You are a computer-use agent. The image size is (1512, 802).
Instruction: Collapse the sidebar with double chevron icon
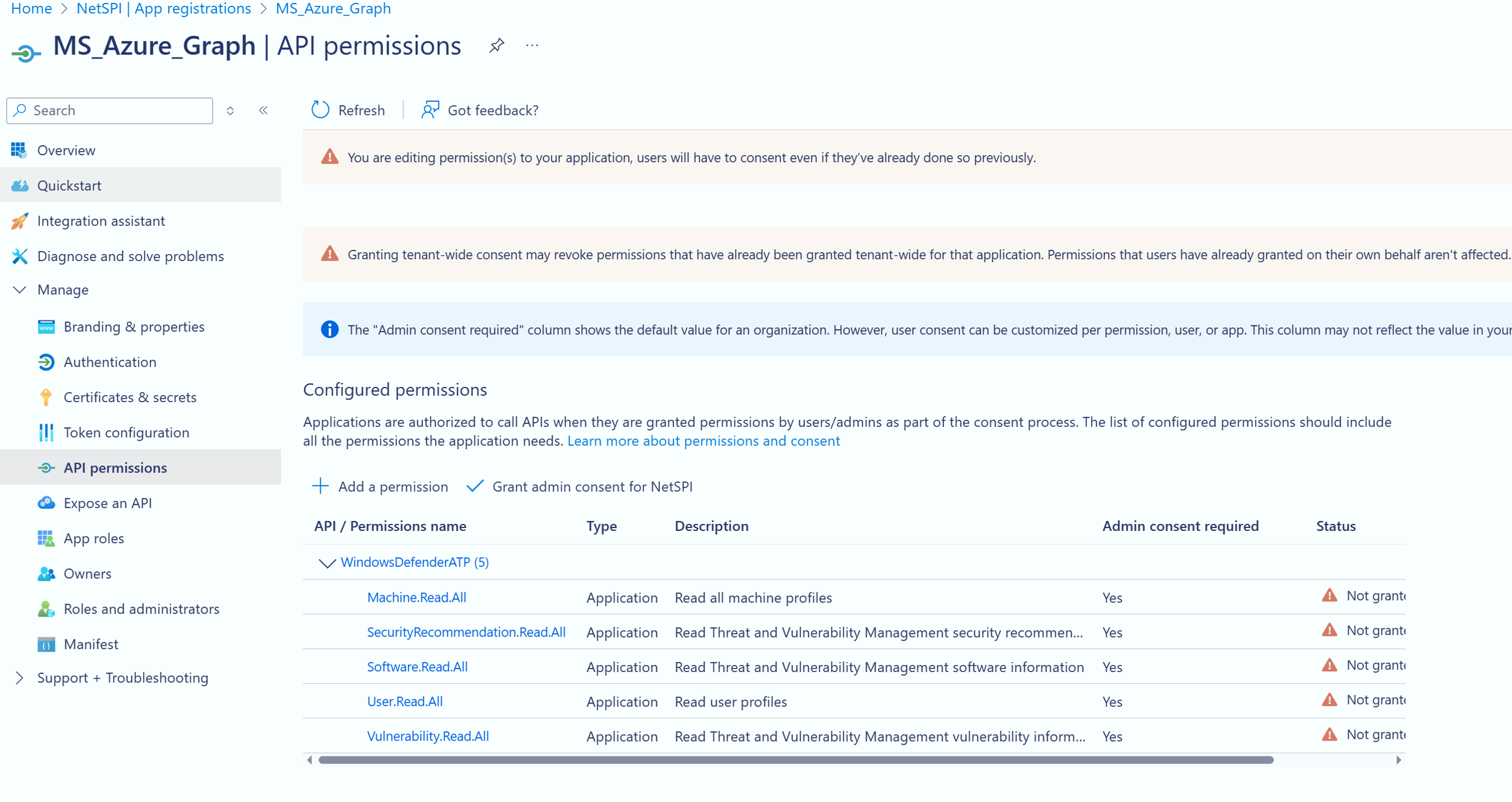click(264, 110)
